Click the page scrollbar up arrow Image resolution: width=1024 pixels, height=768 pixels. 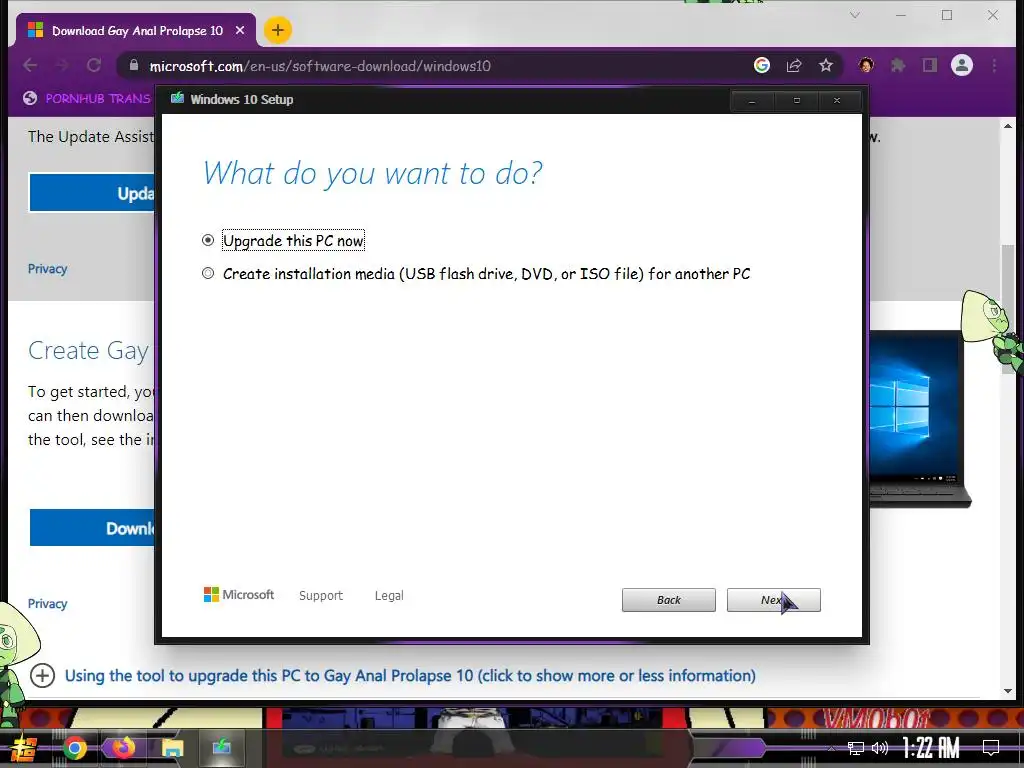(x=1008, y=126)
